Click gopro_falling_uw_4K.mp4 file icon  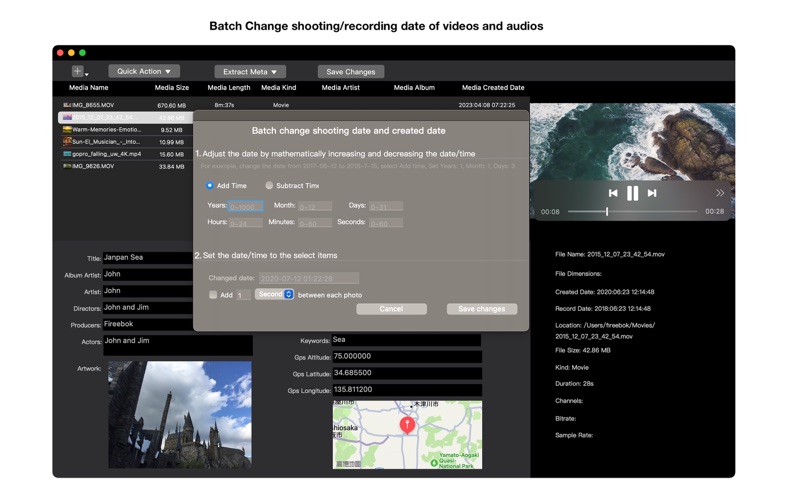[x=67, y=154]
